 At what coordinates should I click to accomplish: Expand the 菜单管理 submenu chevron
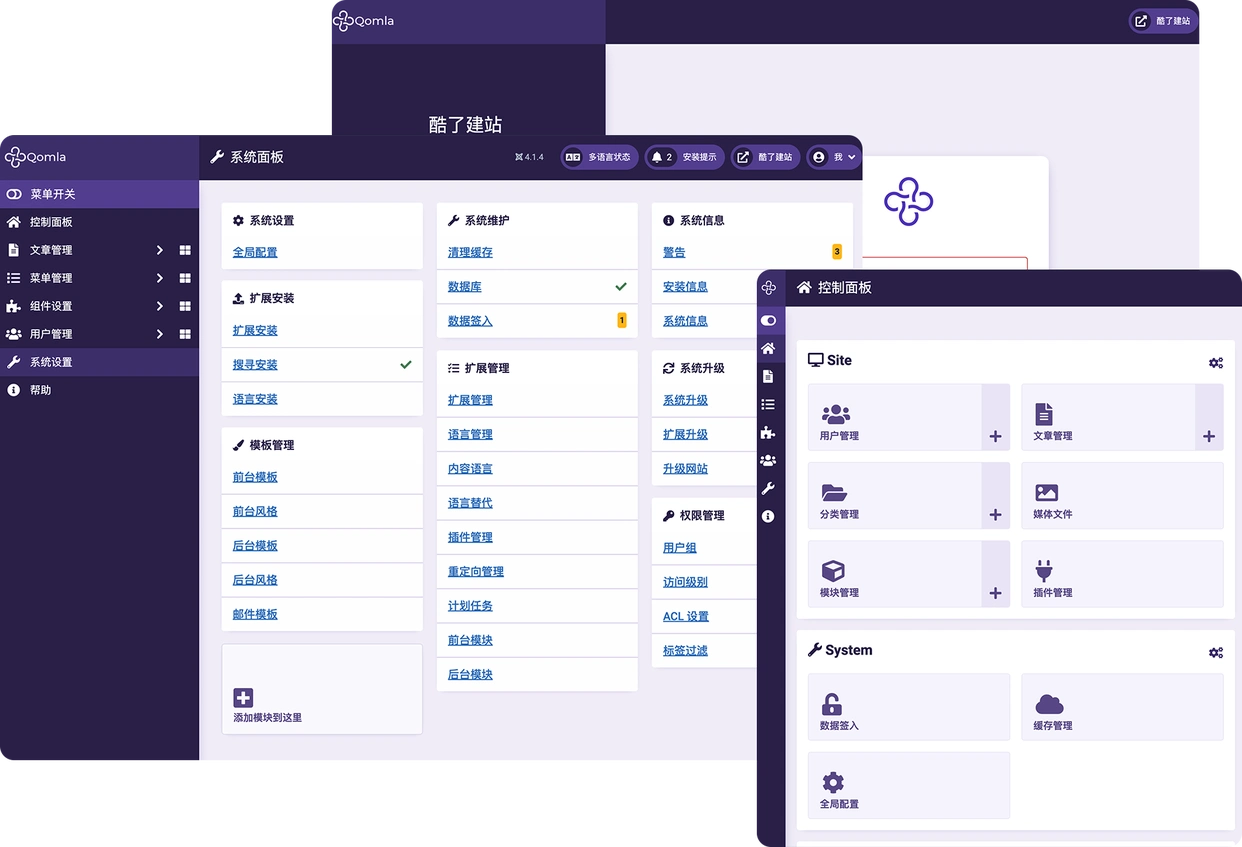coord(160,278)
